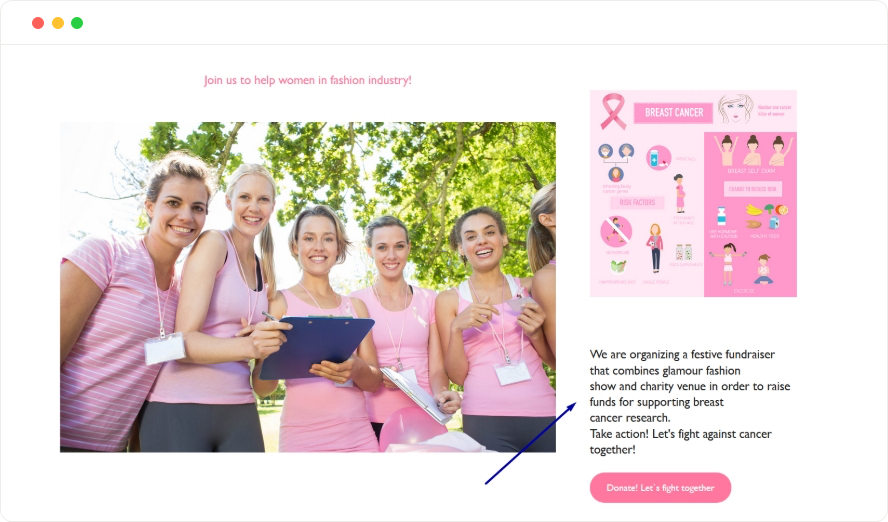Click the Donate! Let's fight together button

coord(660,487)
